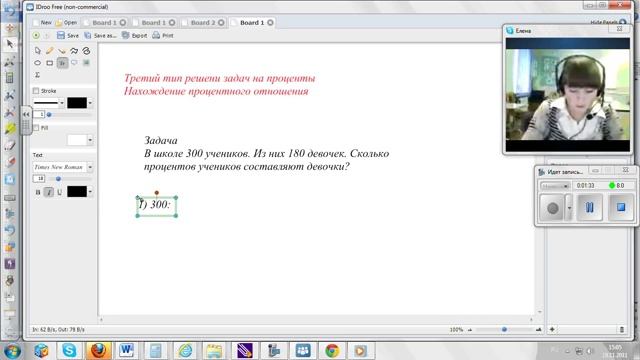Click the round record button
The height and width of the screenshot is (360, 640).
click(x=553, y=208)
